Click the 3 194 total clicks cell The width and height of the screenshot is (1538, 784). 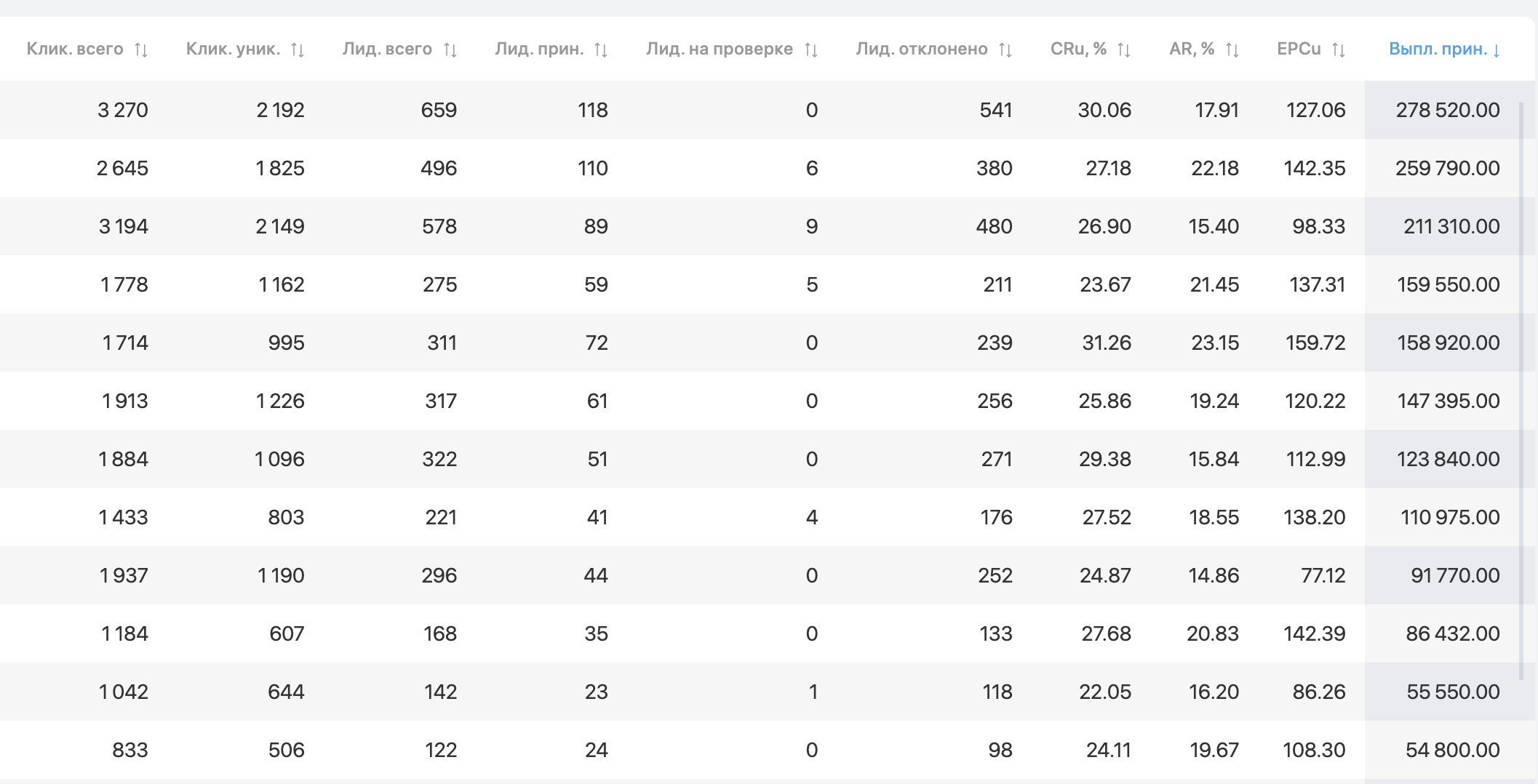click(123, 226)
